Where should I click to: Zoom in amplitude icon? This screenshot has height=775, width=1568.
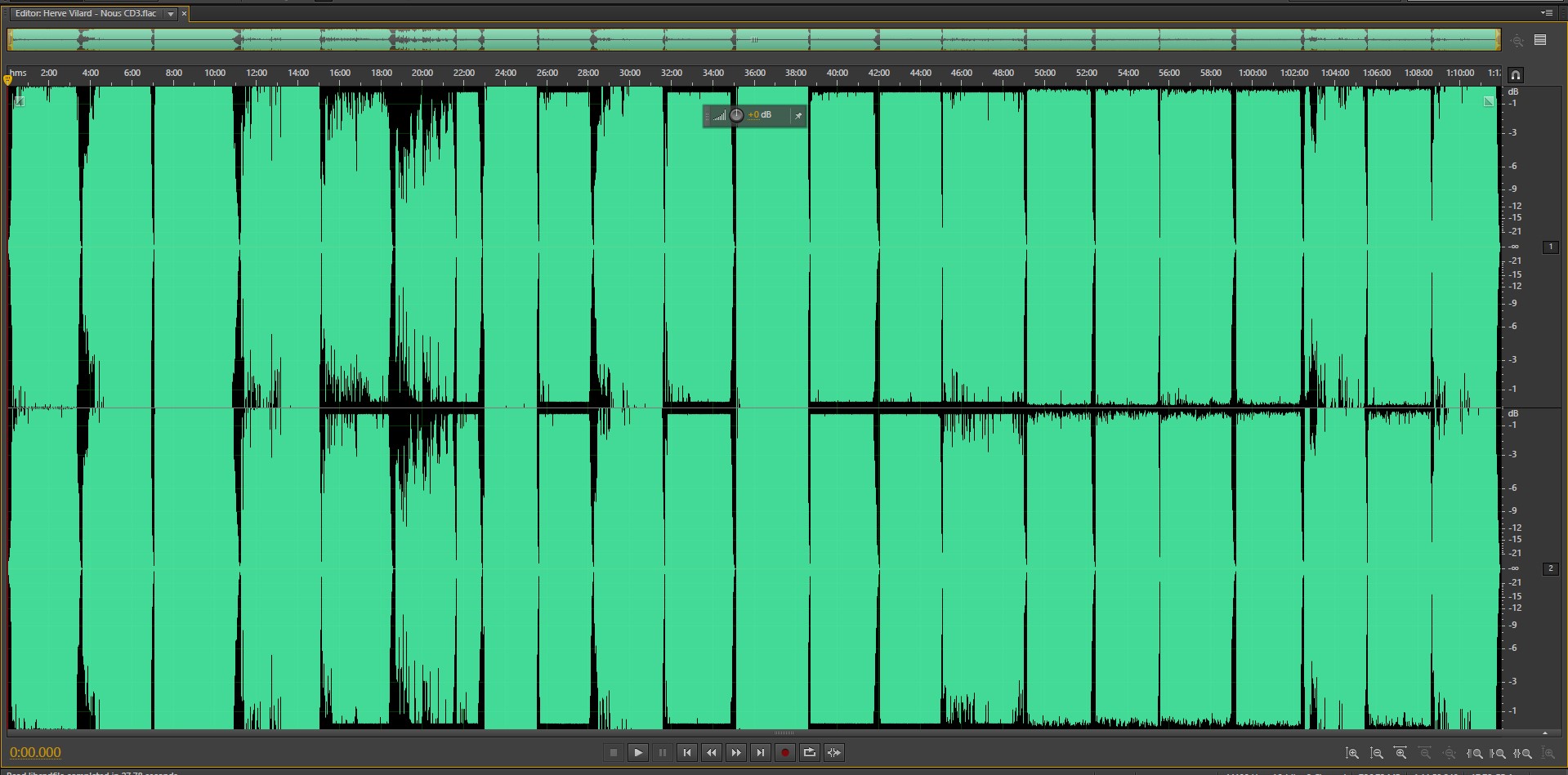pos(1352,753)
